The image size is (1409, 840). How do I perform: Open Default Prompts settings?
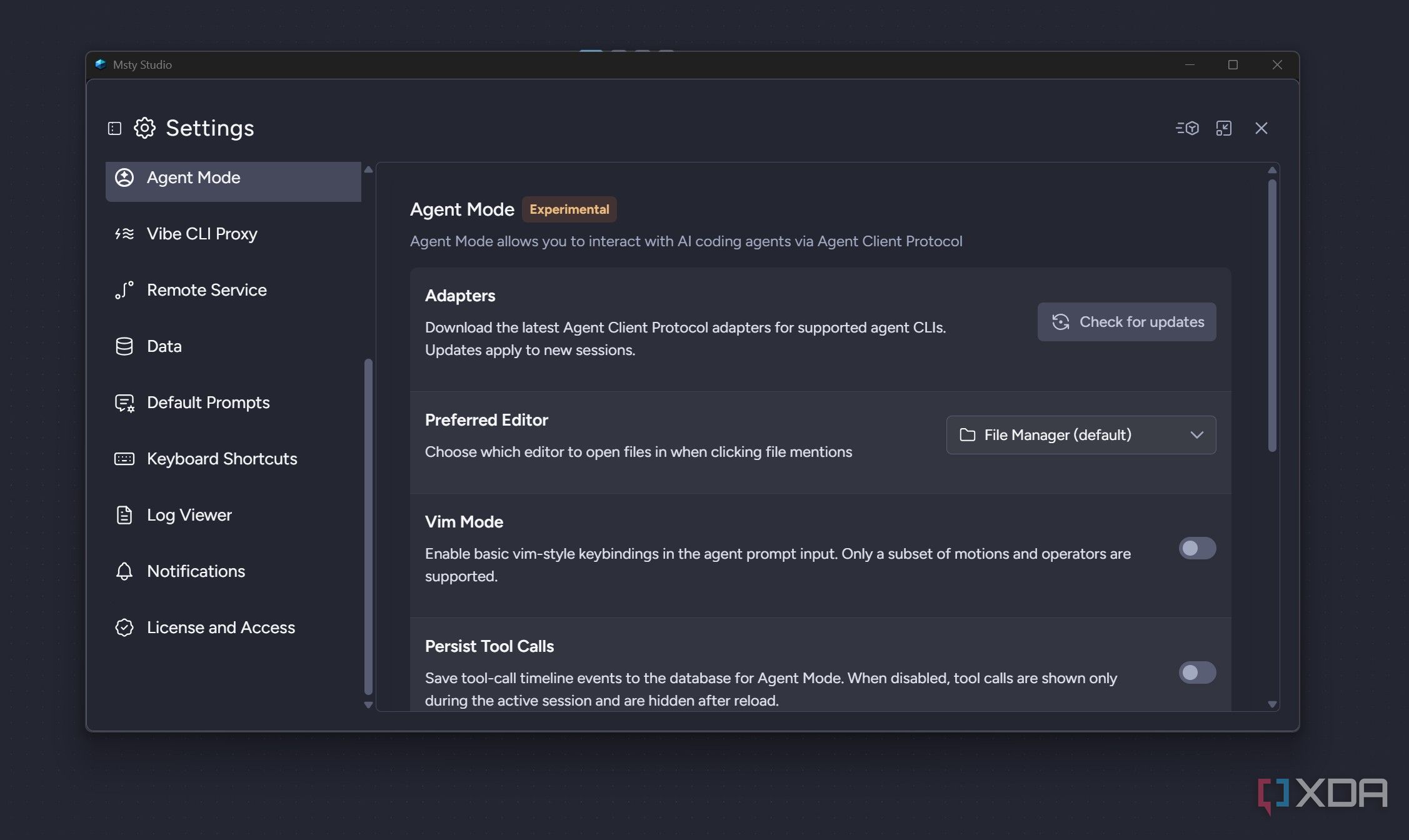[233, 402]
